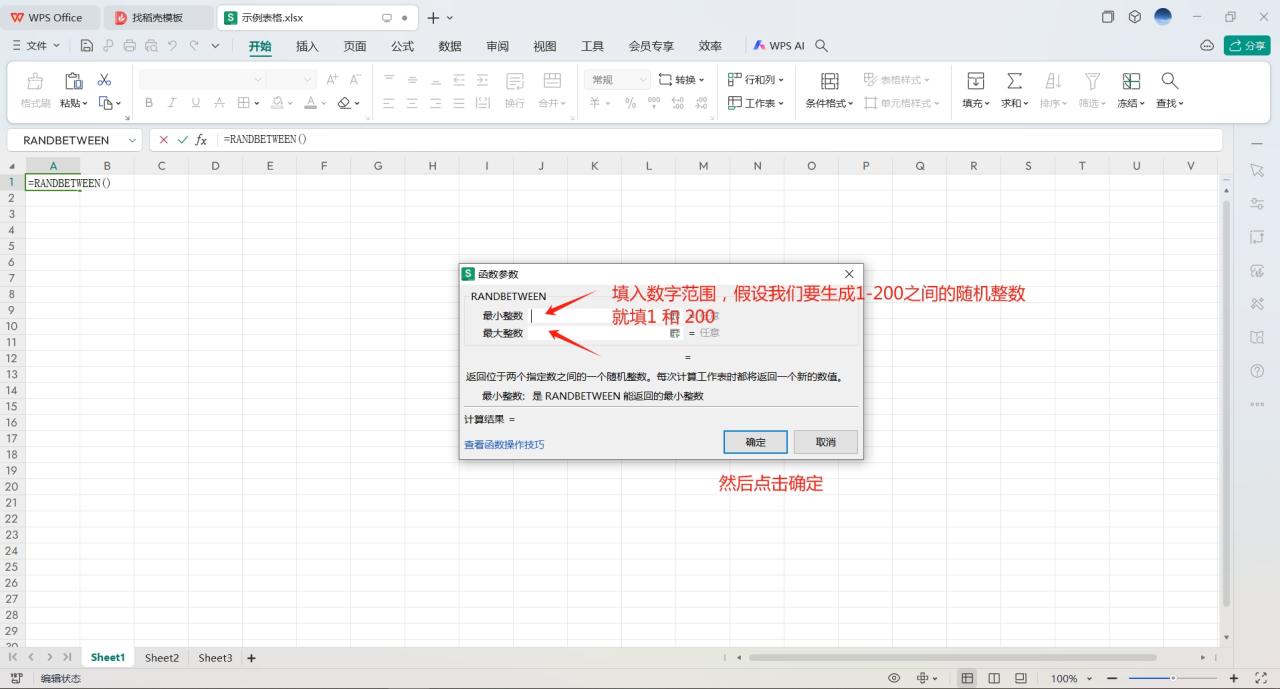Switch to the 公式 ribbon tab
This screenshot has width=1280, height=689.
402,46
